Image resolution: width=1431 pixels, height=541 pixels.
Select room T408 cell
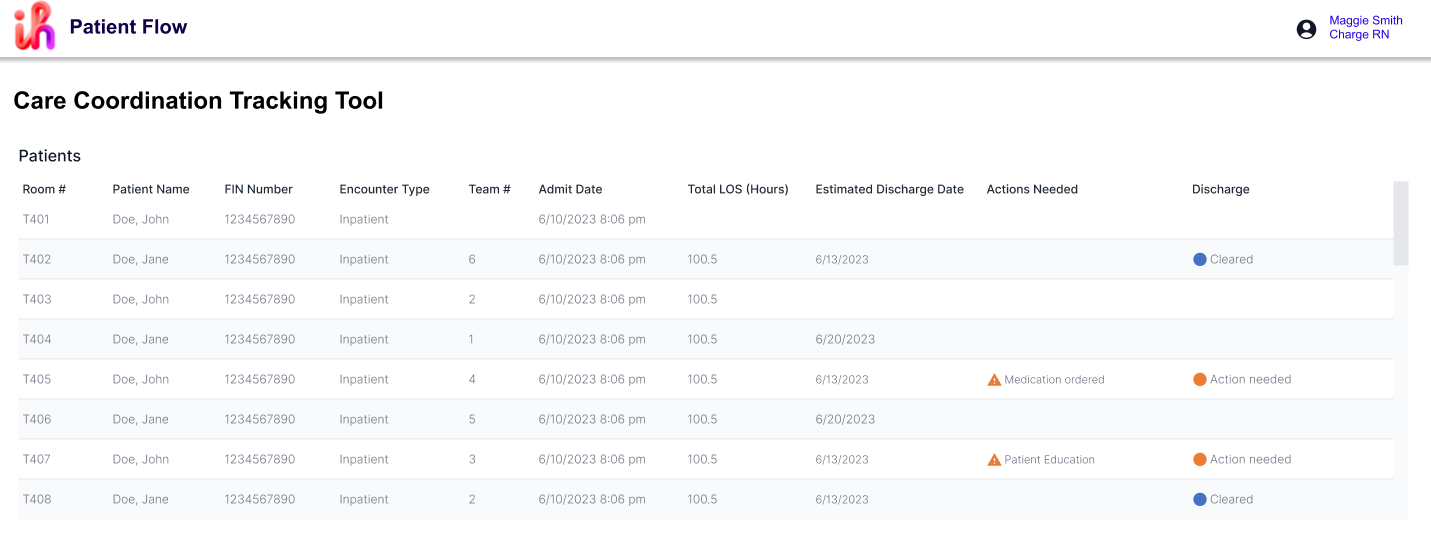36,499
